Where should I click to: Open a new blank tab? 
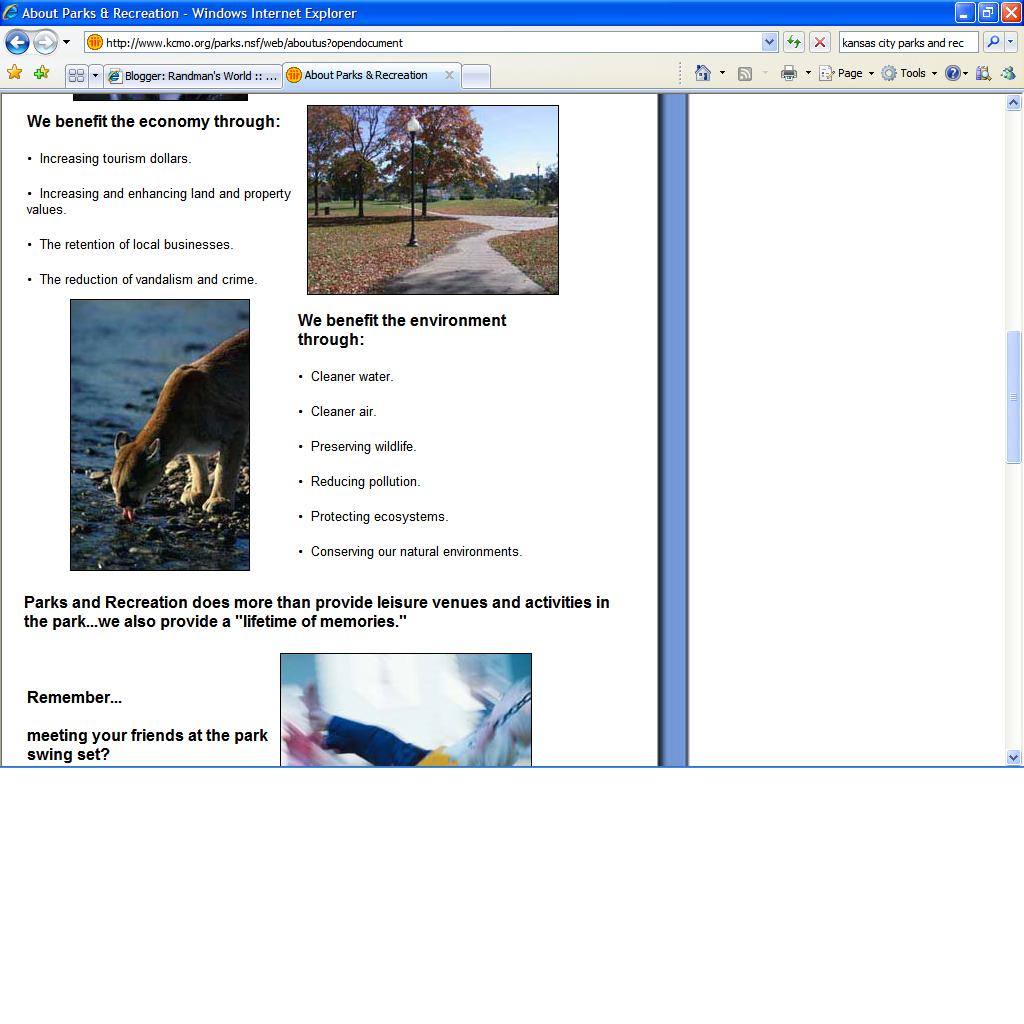point(476,76)
